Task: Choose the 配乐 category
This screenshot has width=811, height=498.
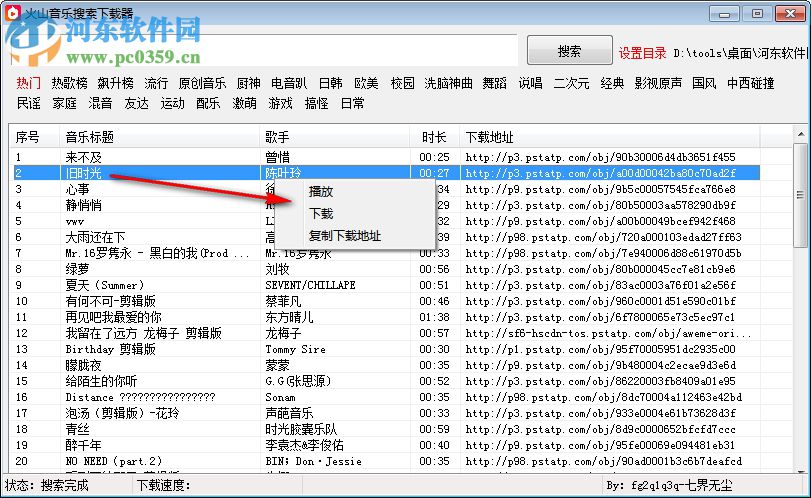Action: pyautogui.click(x=208, y=103)
